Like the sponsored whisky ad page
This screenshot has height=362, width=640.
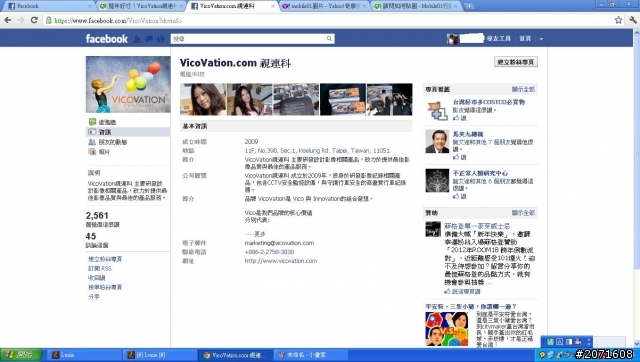coord(462,291)
